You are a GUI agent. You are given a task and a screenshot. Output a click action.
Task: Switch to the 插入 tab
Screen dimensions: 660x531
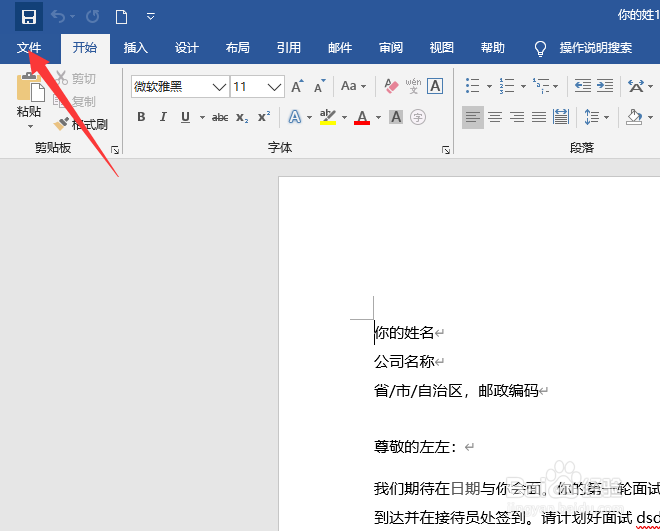(136, 48)
